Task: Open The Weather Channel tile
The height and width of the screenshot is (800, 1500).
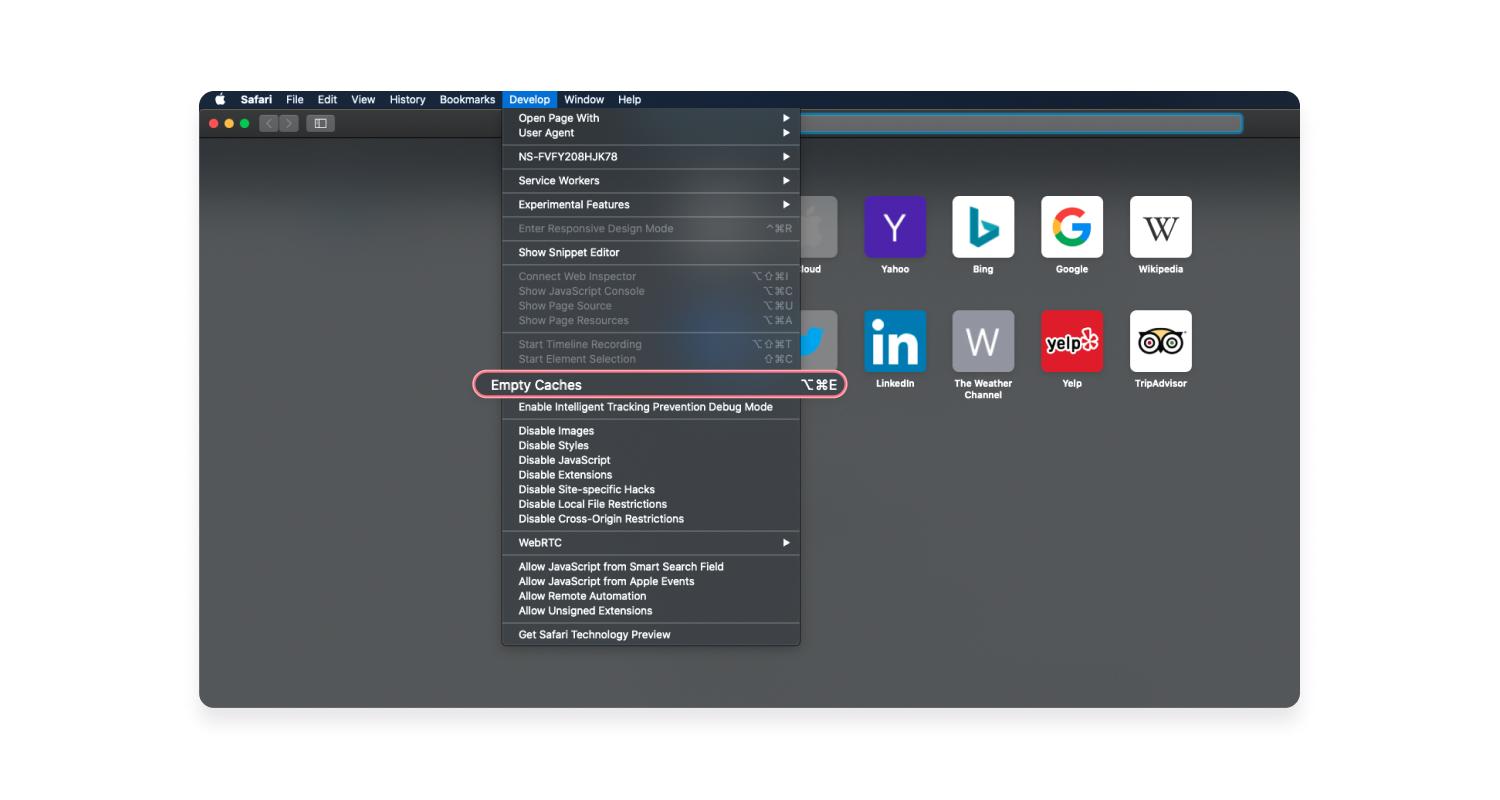Action: point(983,341)
